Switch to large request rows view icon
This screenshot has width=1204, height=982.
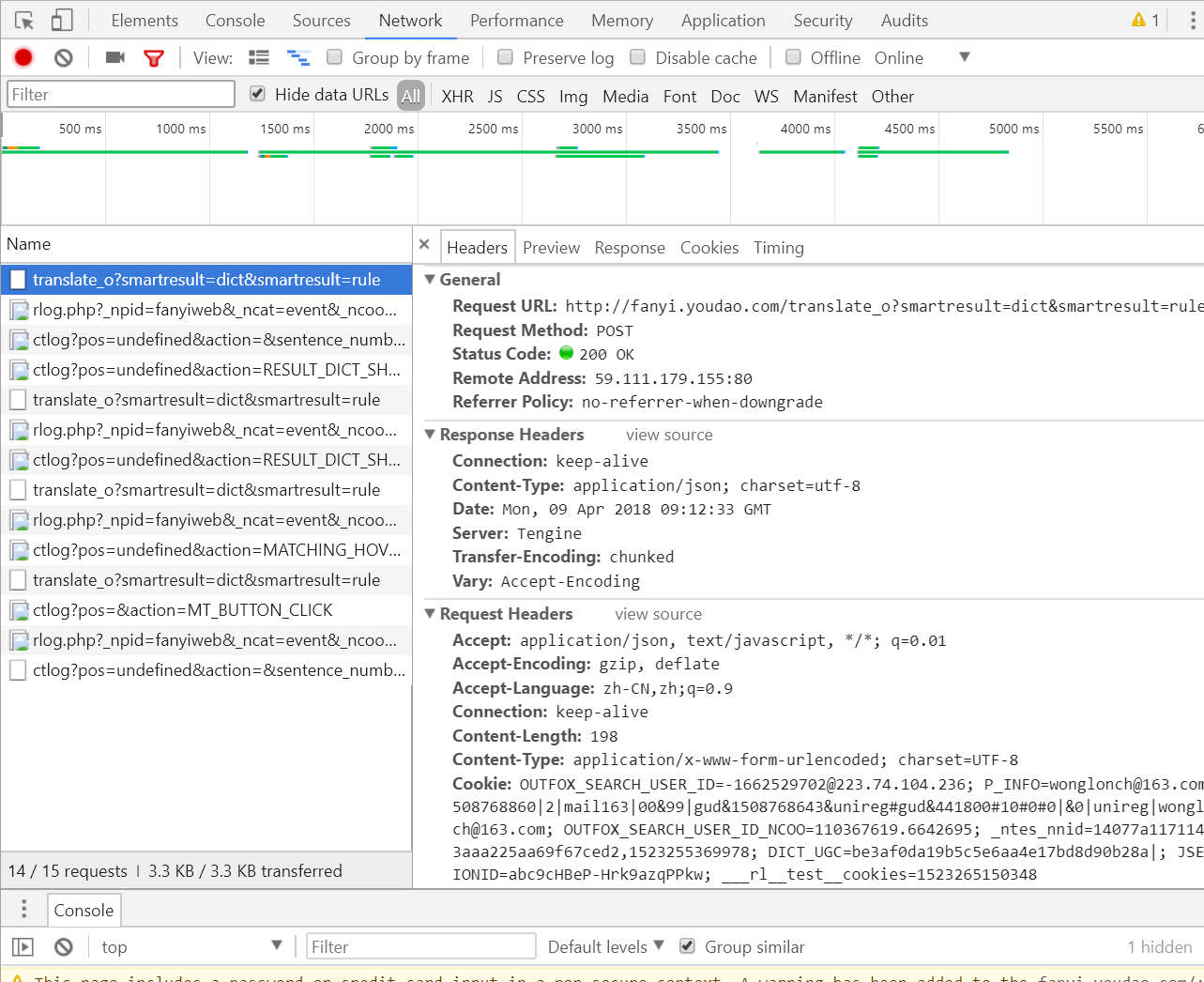point(259,58)
